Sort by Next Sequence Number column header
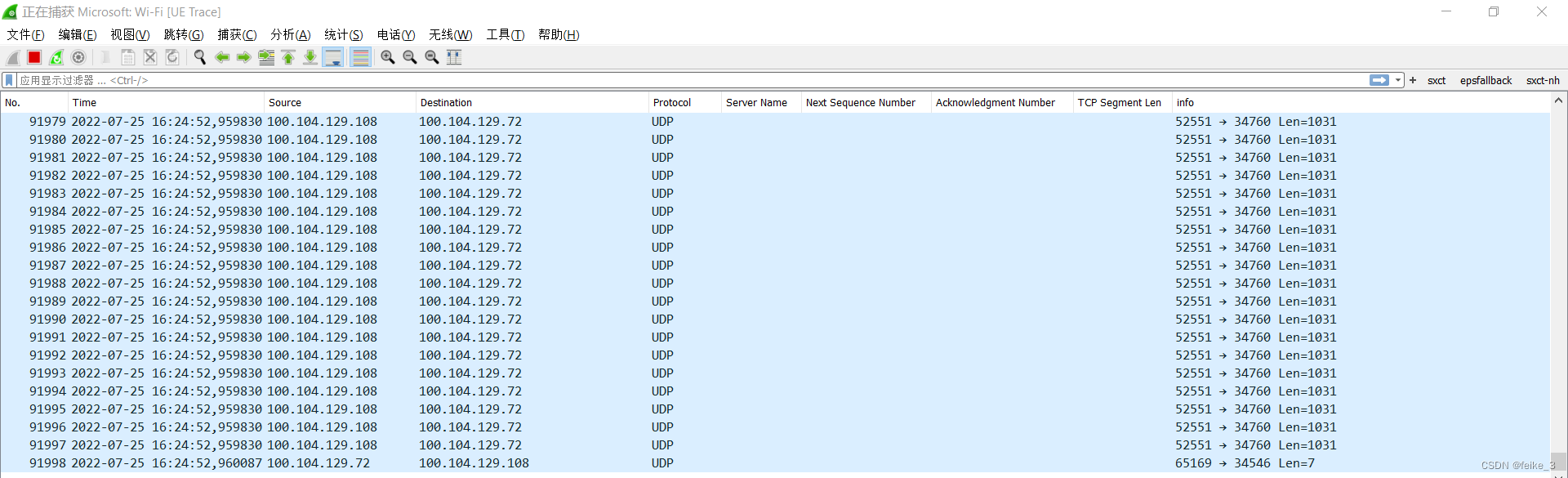This screenshot has height=478, width=1568. click(x=866, y=103)
